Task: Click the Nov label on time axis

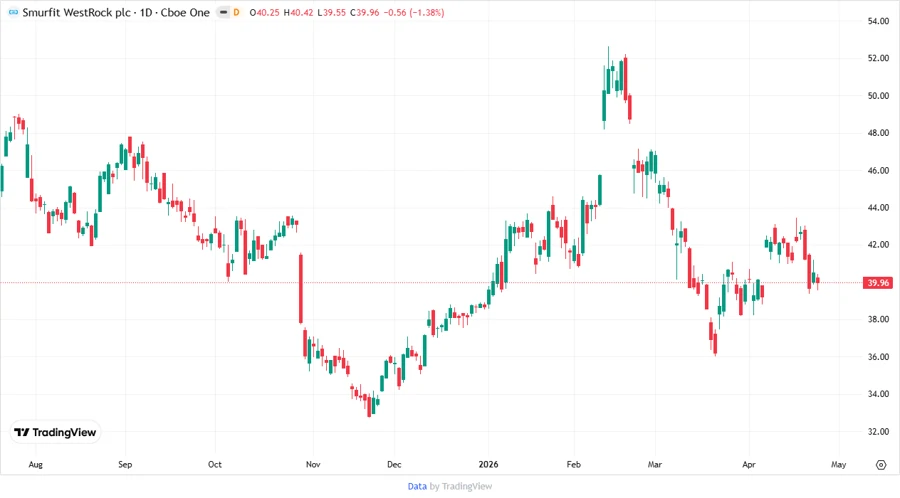Action: coord(313,465)
